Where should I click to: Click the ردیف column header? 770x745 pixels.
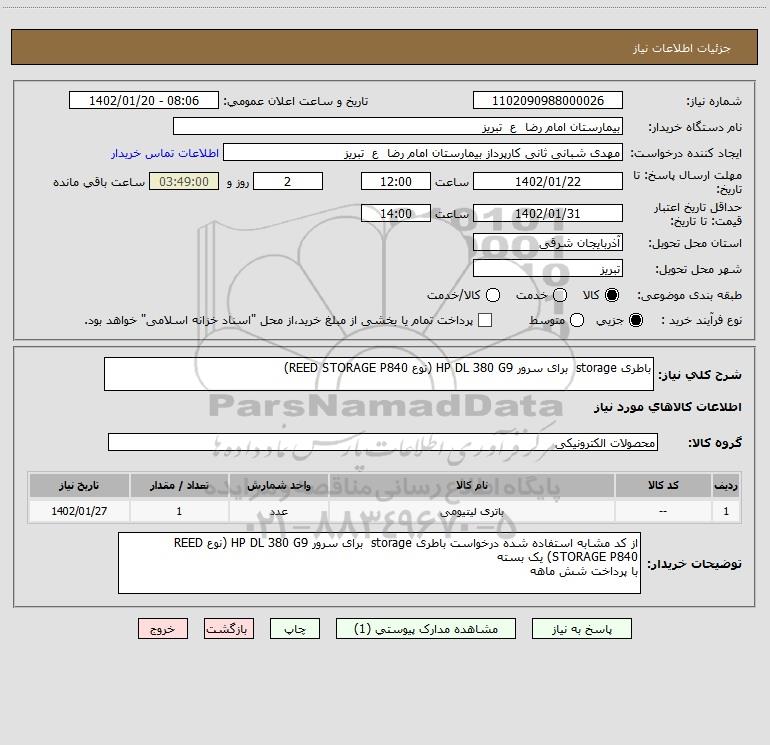tap(726, 485)
